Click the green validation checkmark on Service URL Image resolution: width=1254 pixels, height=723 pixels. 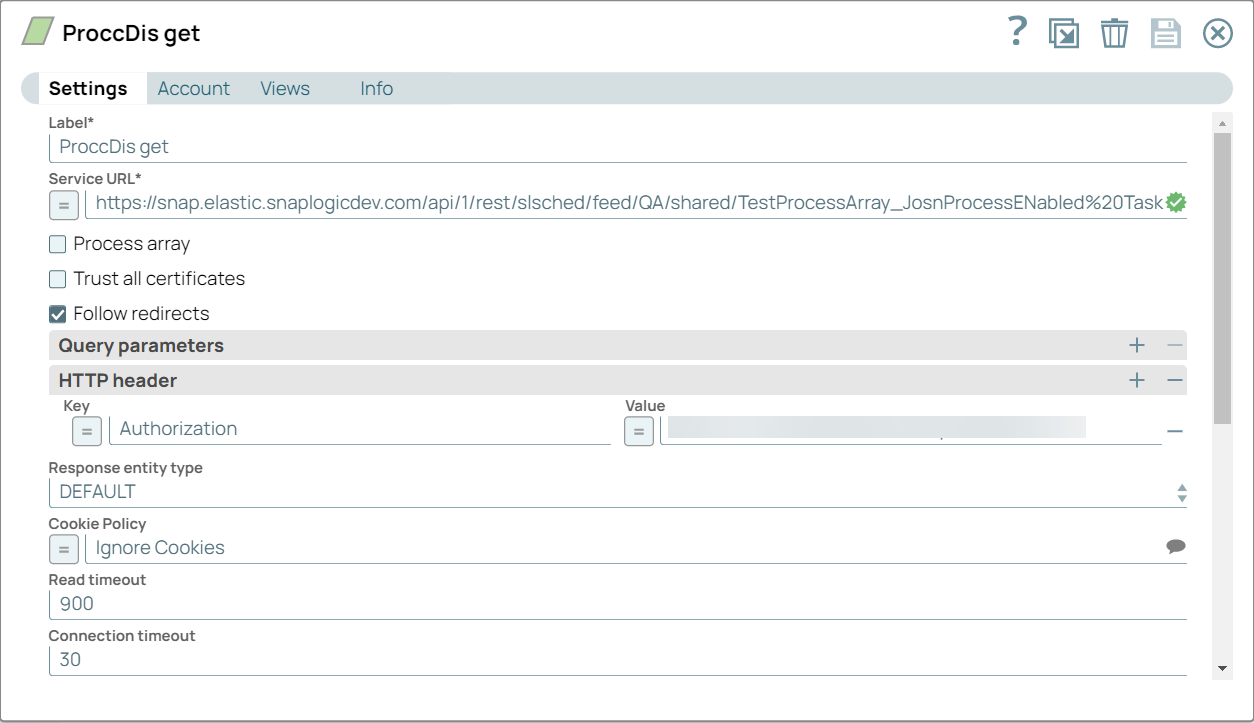pos(1177,202)
